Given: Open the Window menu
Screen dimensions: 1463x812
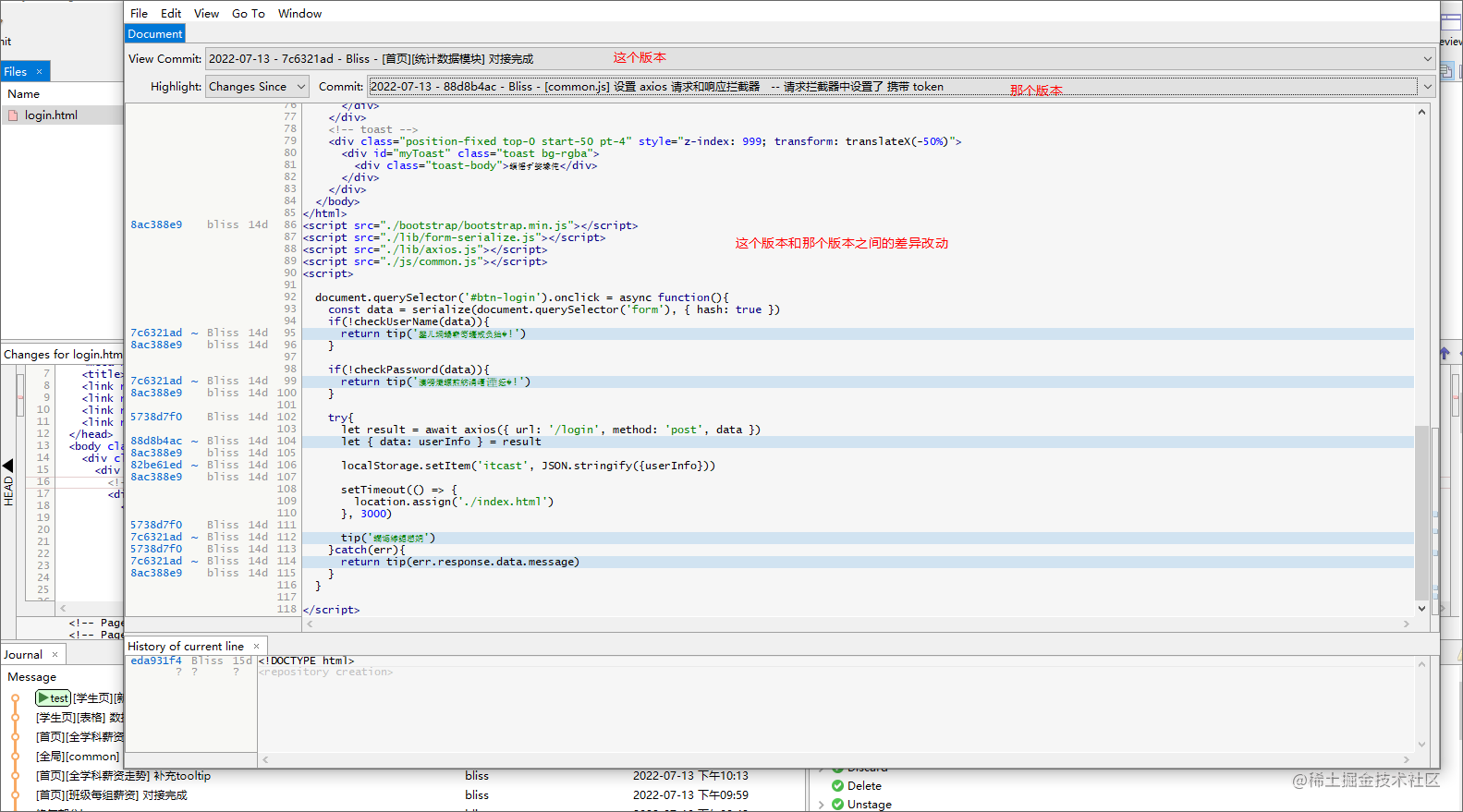Looking at the screenshot, I should (x=299, y=14).
